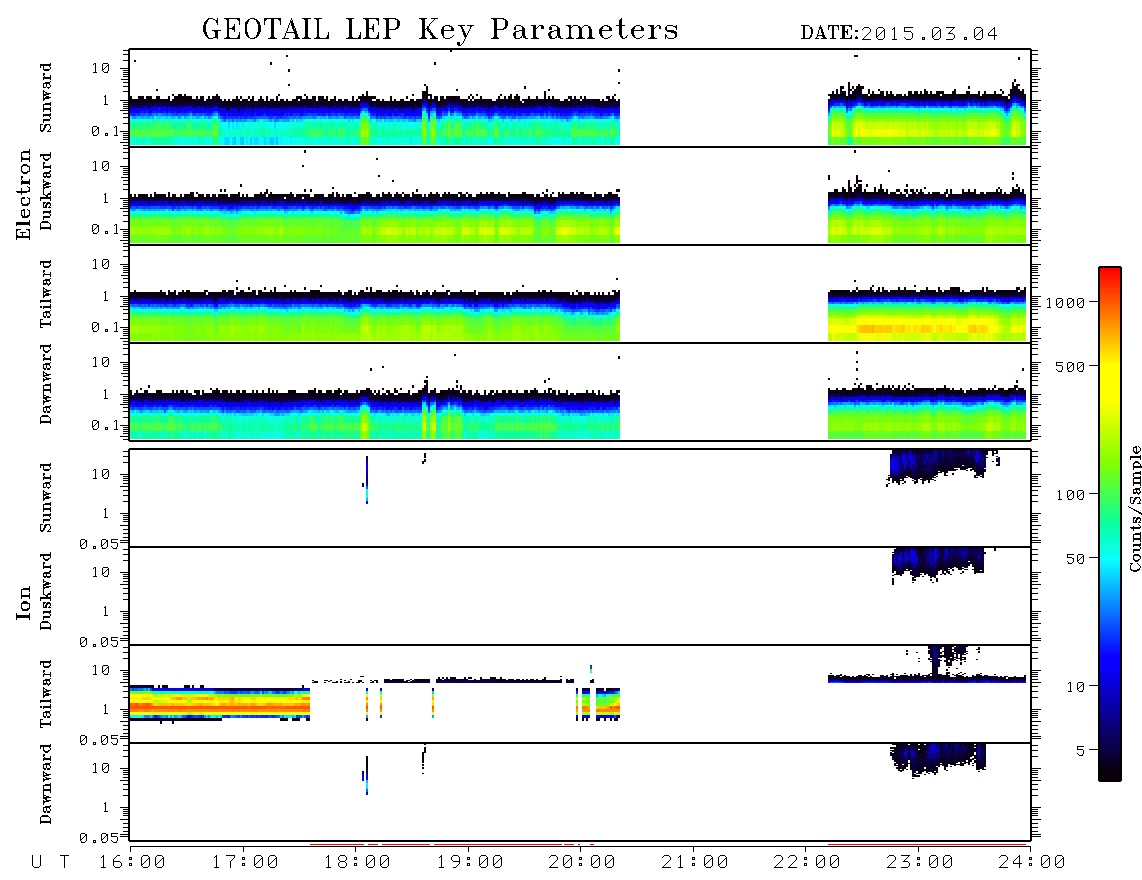
Task: Click the 5 colorbar tick value
Action: pos(1080,751)
